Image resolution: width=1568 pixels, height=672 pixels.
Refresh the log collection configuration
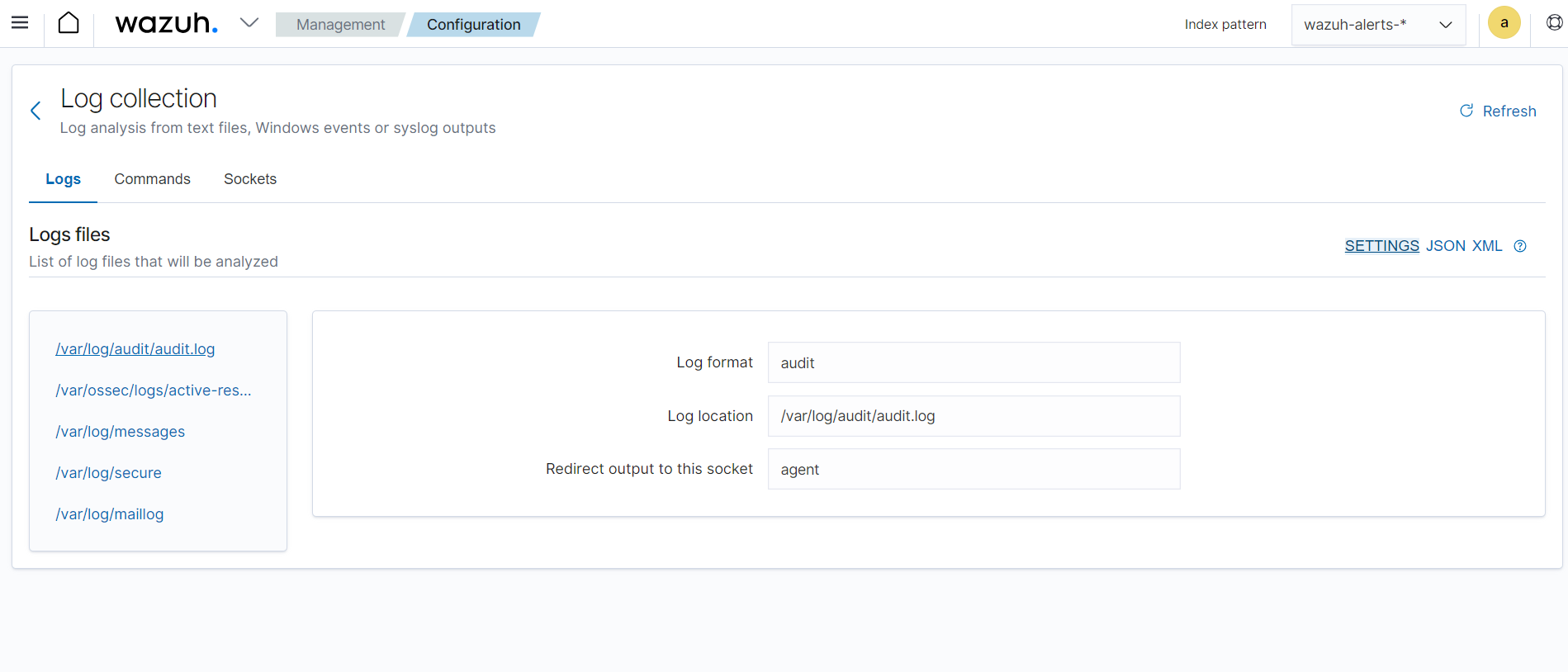point(1498,111)
